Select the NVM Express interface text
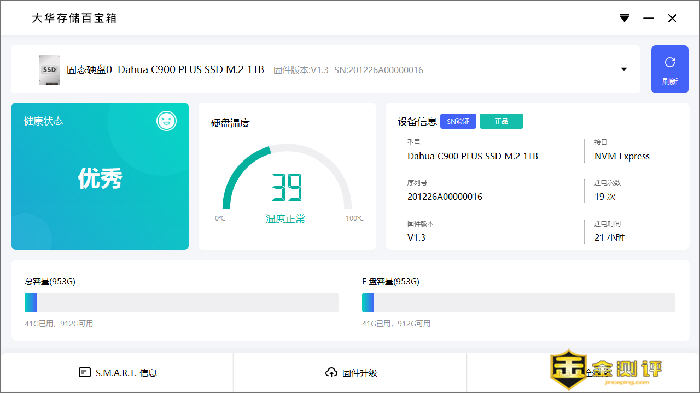The height and width of the screenshot is (393, 700). tap(622, 156)
